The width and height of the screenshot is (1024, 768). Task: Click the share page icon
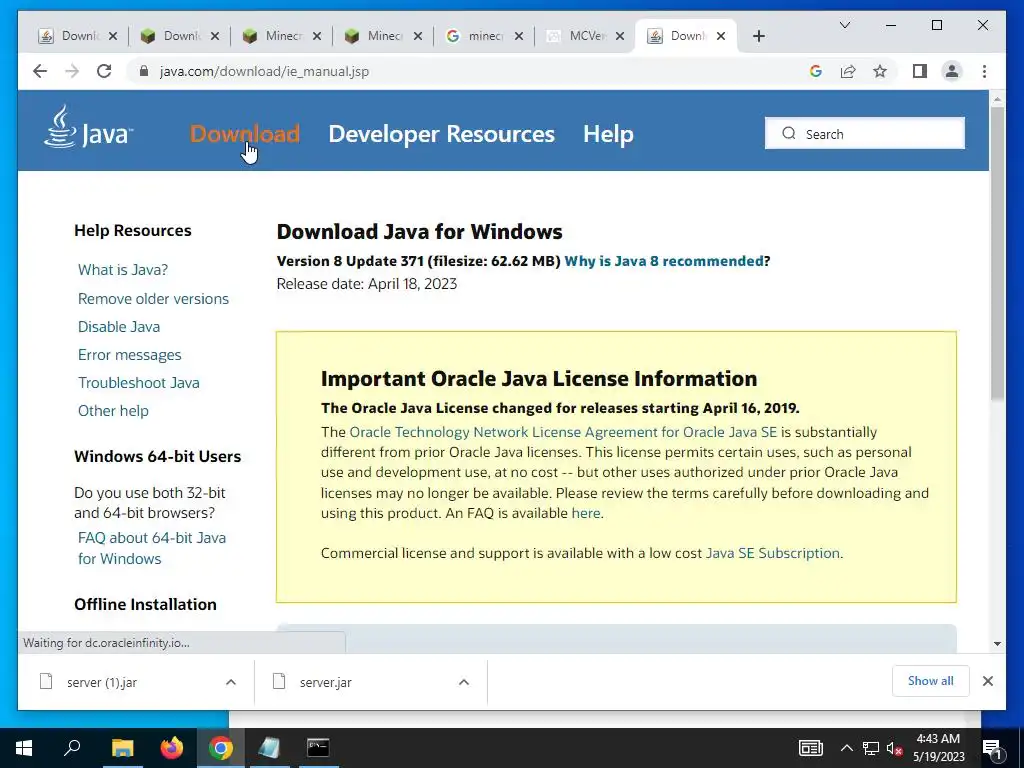tap(848, 71)
